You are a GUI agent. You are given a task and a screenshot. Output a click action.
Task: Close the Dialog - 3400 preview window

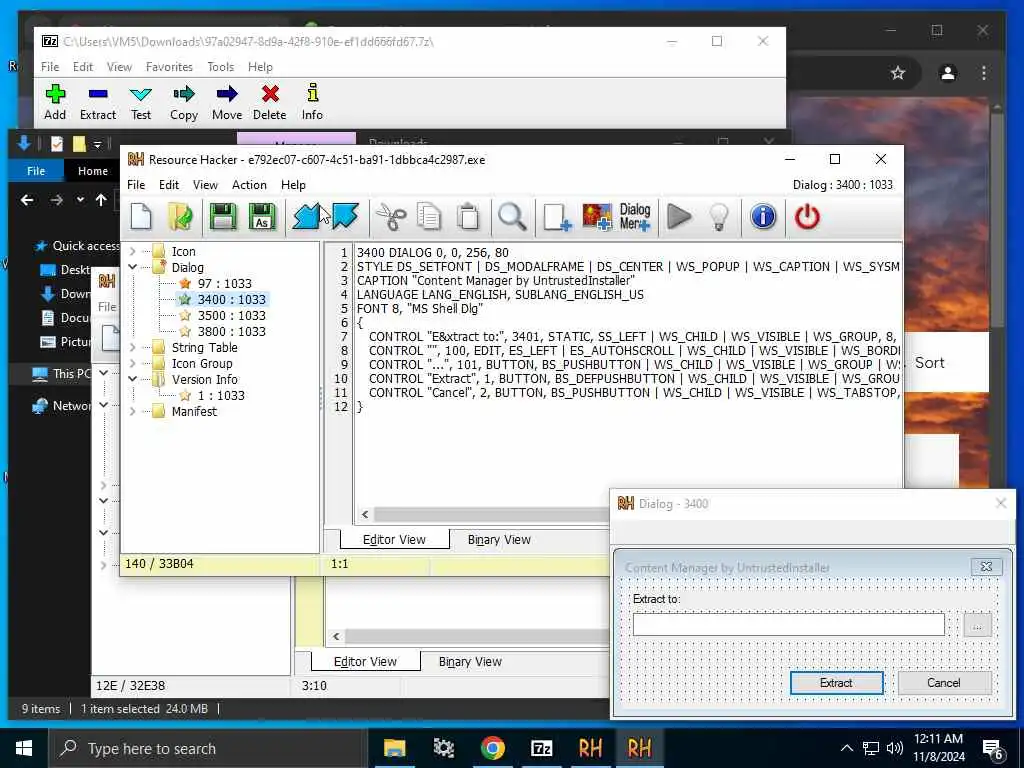point(1000,503)
